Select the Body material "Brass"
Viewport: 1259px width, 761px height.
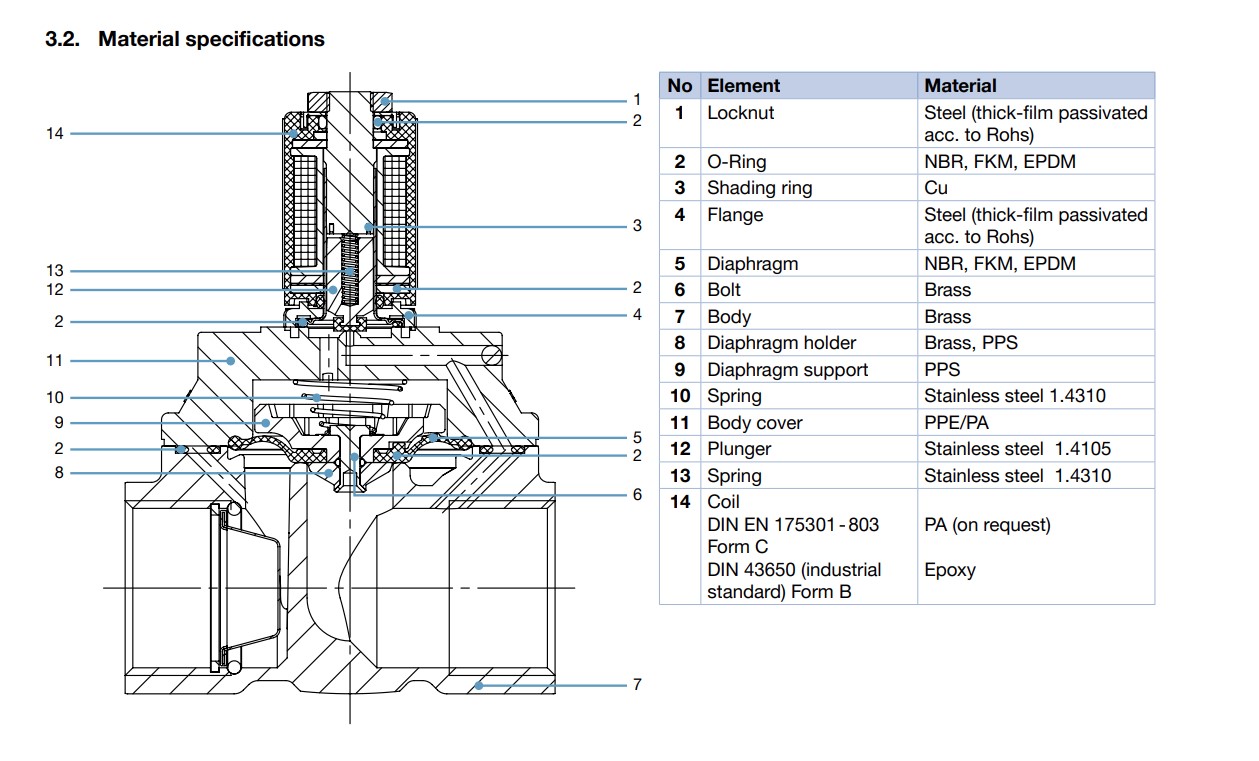point(948,317)
